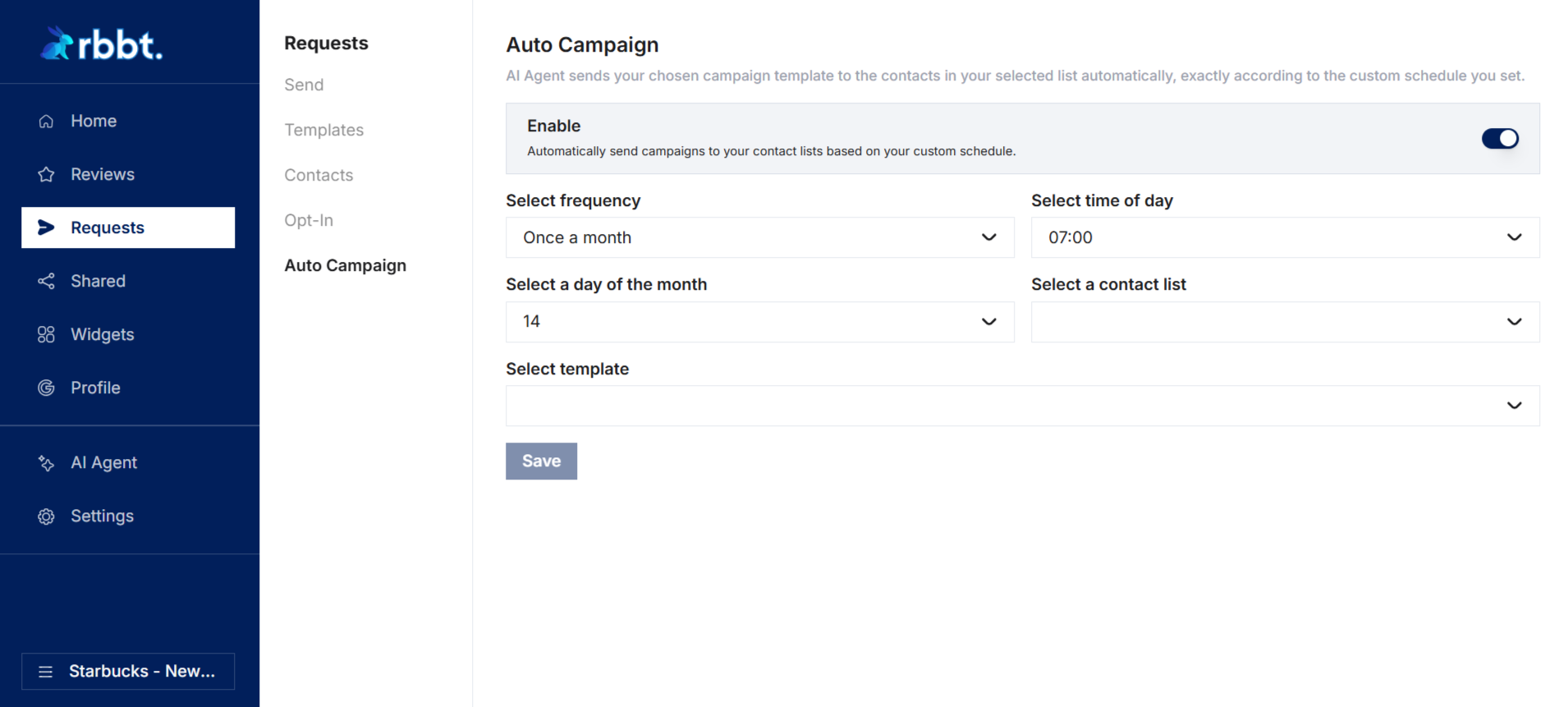Click the Settings gear icon
Image resolution: width=1568 pixels, height=707 pixels.
46,516
